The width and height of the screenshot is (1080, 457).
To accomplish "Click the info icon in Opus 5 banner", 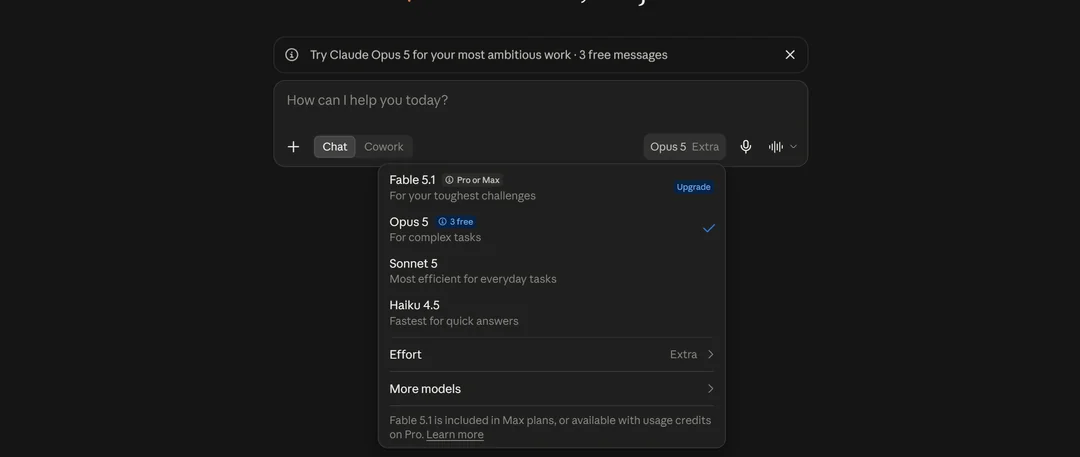I will [292, 54].
